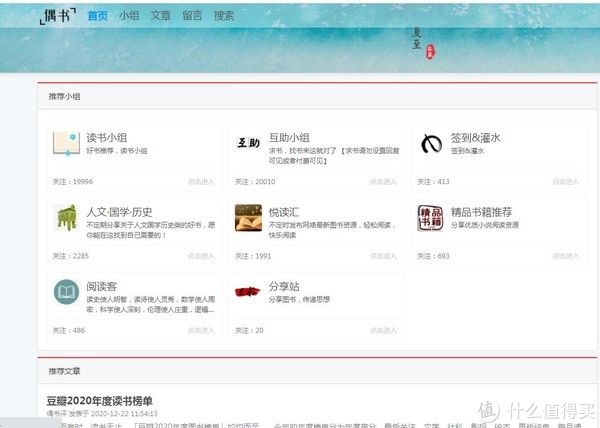The image size is (600, 428).
Task: Open the 人文·国学·历史 group title
Action: 119,212
